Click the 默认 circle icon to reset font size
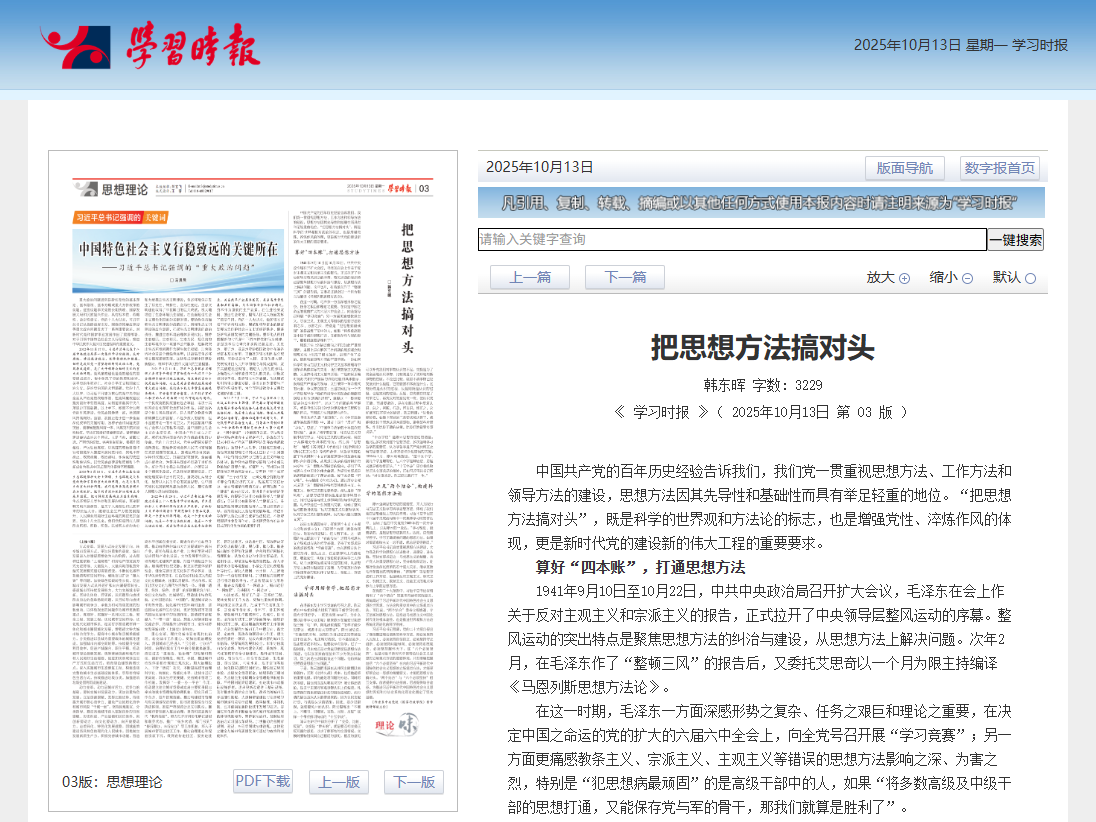This screenshot has width=1096, height=822. tap(1030, 278)
